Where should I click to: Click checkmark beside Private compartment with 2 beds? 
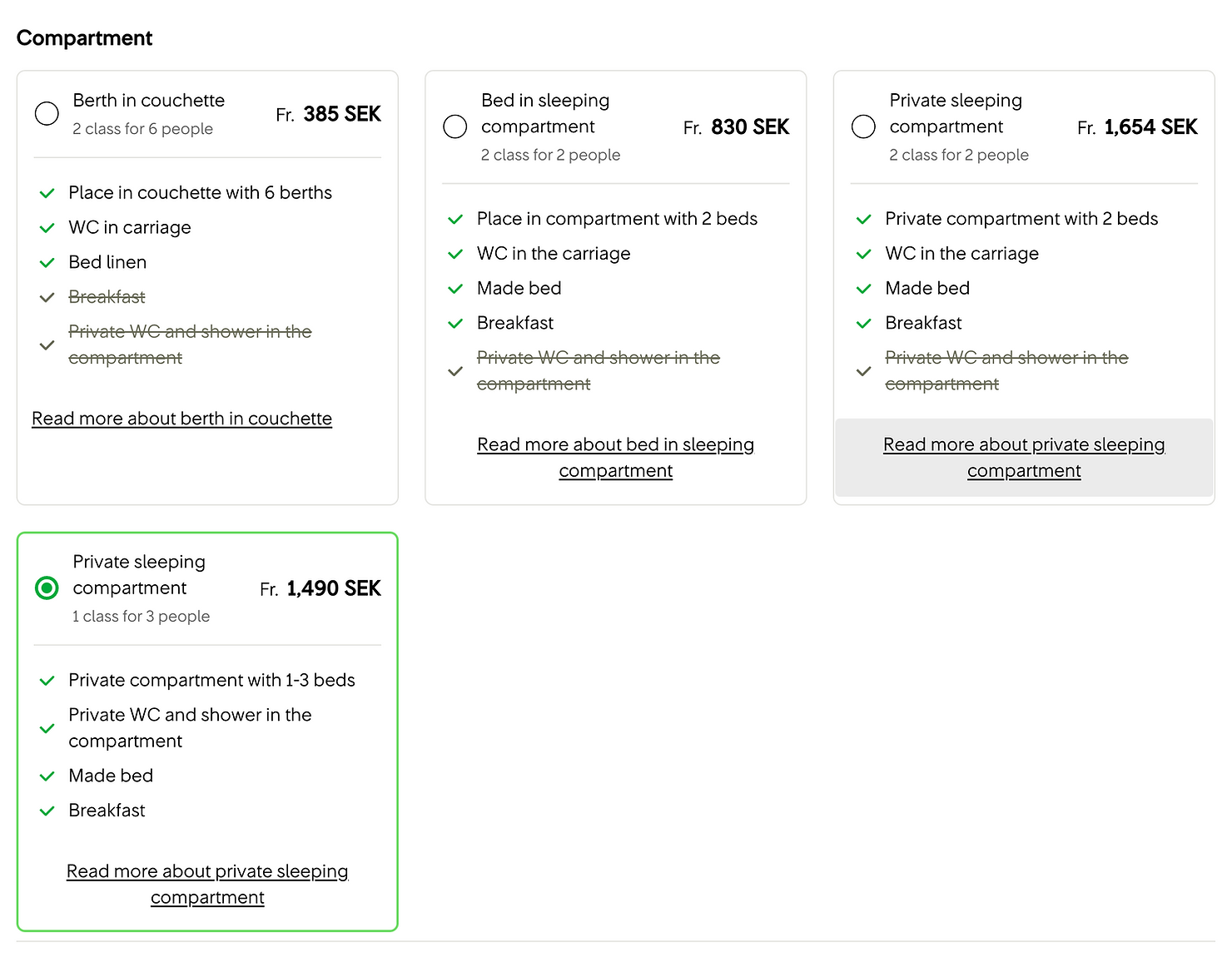coord(864,220)
